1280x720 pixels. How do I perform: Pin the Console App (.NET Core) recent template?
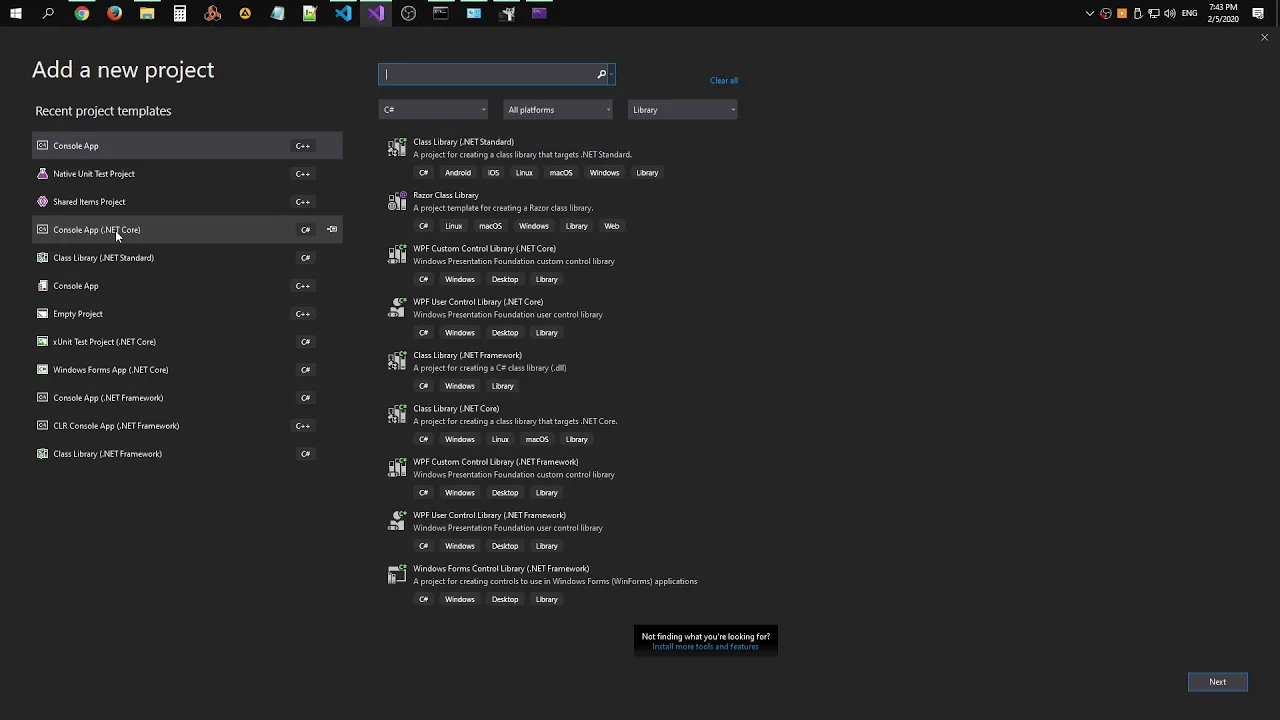[332, 229]
